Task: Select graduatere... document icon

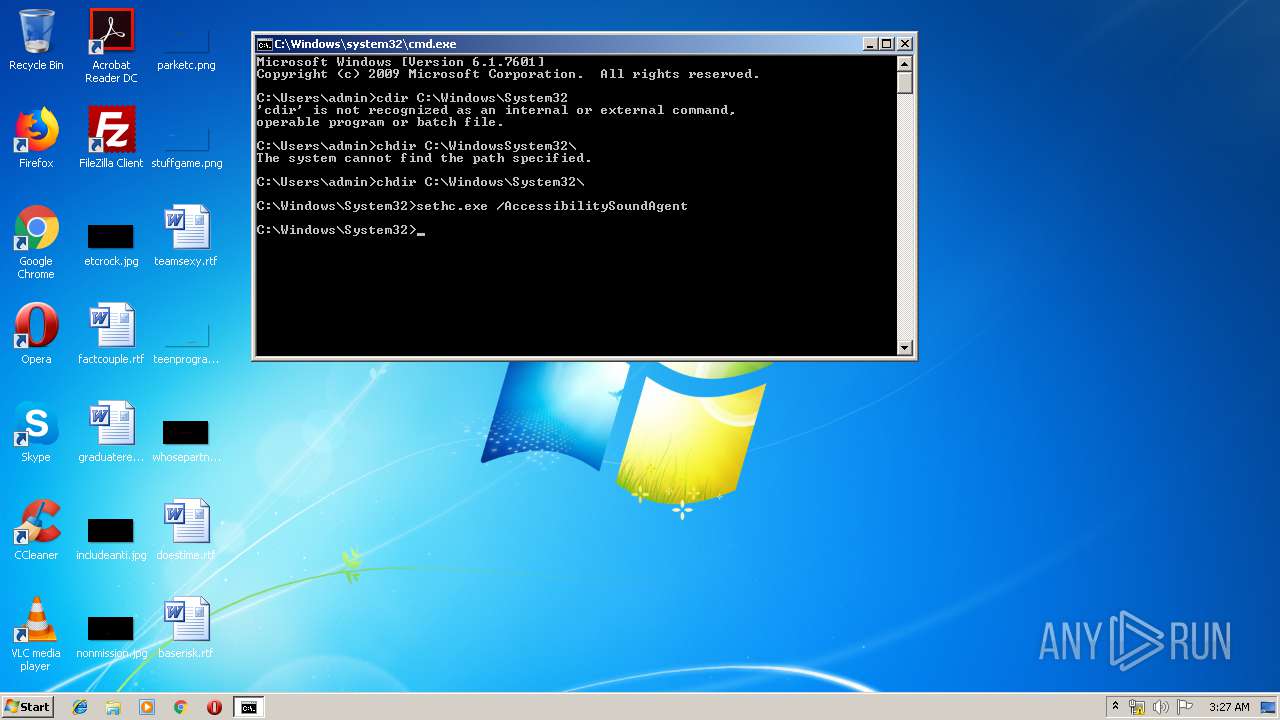Action: pyautogui.click(x=111, y=432)
